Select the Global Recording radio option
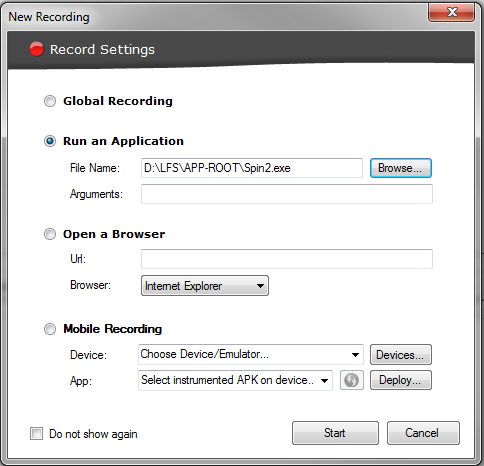This screenshot has height=466, width=484. (50, 101)
